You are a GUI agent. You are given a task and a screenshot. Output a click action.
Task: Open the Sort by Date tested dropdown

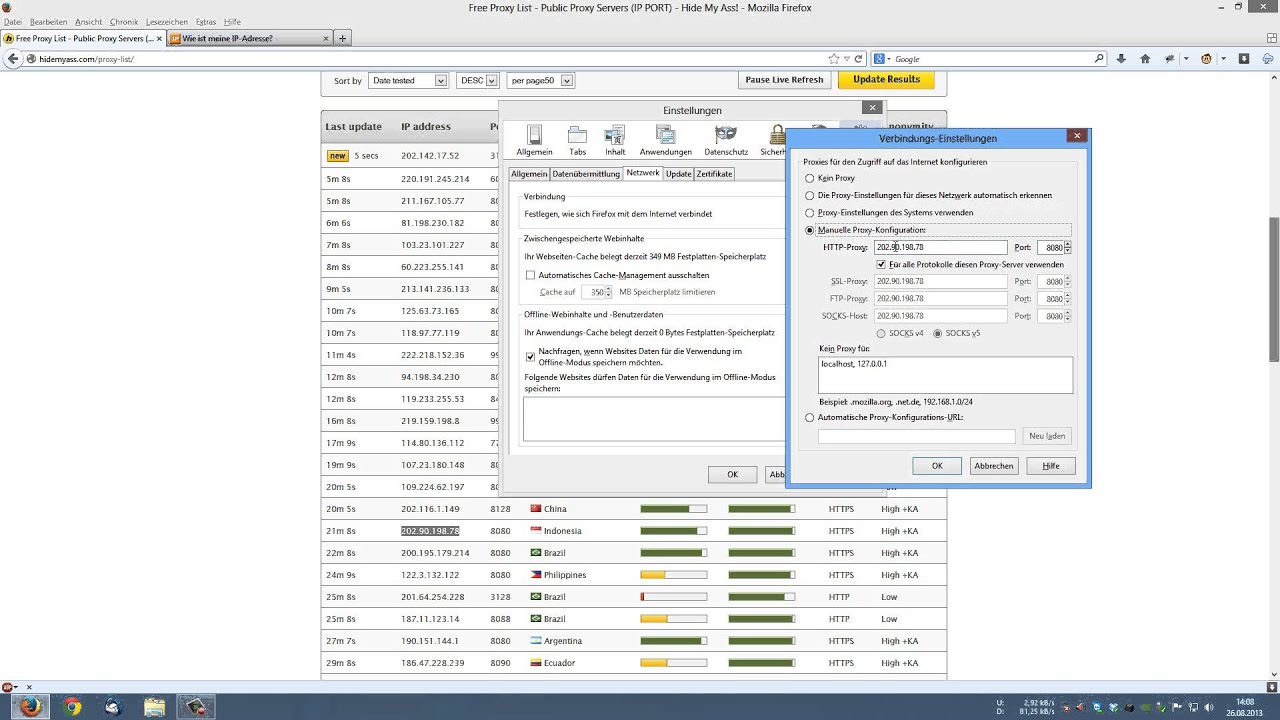click(408, 80)
